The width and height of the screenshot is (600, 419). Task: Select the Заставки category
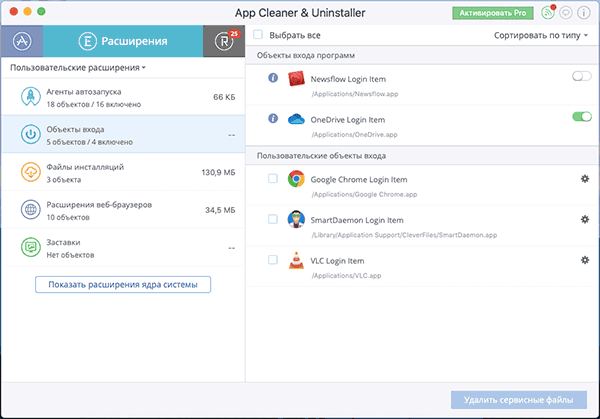click(x=123, y=247)
